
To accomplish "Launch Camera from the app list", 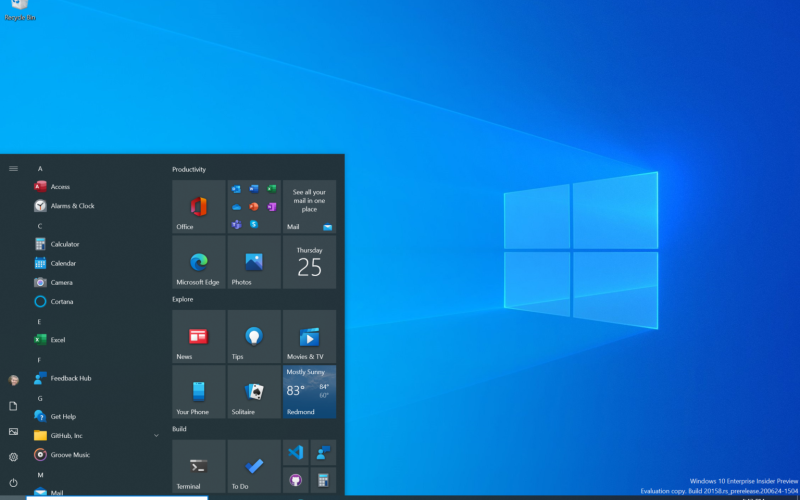I will [x=97, y=282].
